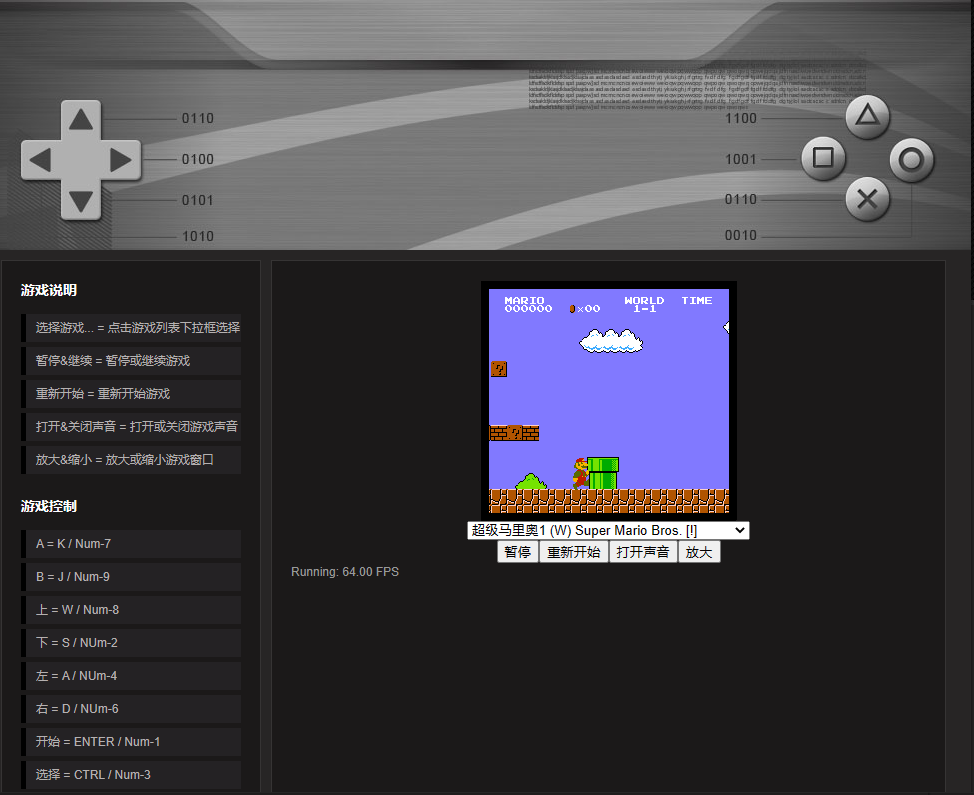Click the D-pad down arrow

point(81,201)
